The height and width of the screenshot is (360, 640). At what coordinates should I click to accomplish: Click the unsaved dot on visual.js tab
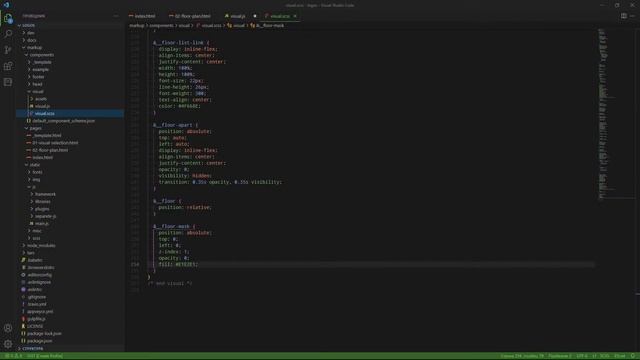click(255, 16)
